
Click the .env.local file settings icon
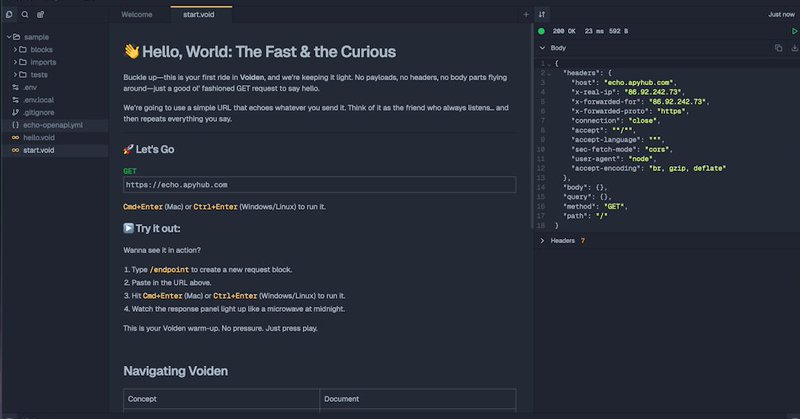tap(15, 100)
